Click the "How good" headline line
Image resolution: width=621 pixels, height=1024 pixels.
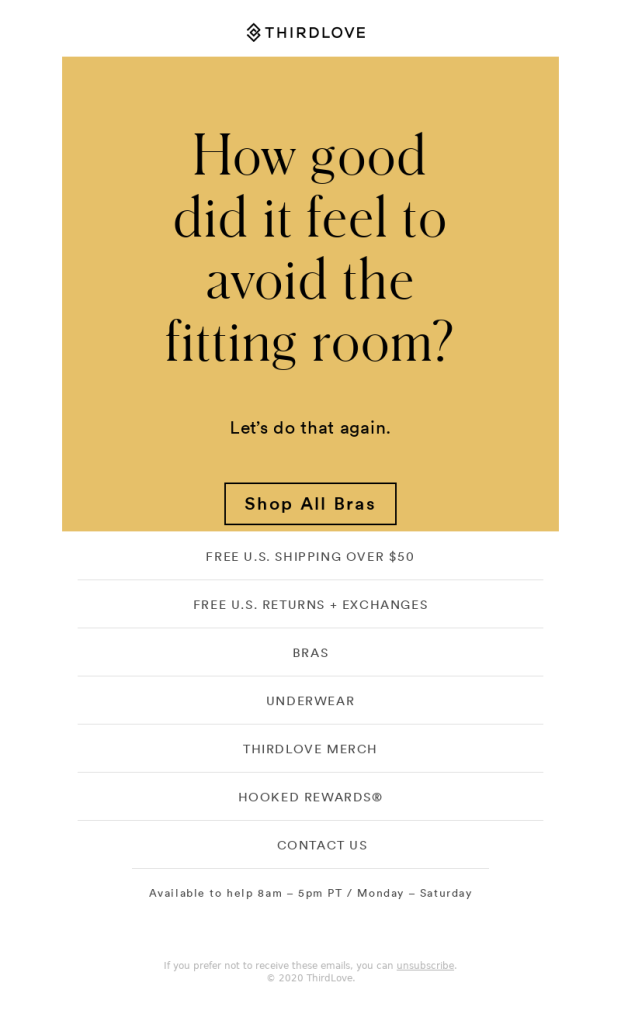[x=309, y=158]
